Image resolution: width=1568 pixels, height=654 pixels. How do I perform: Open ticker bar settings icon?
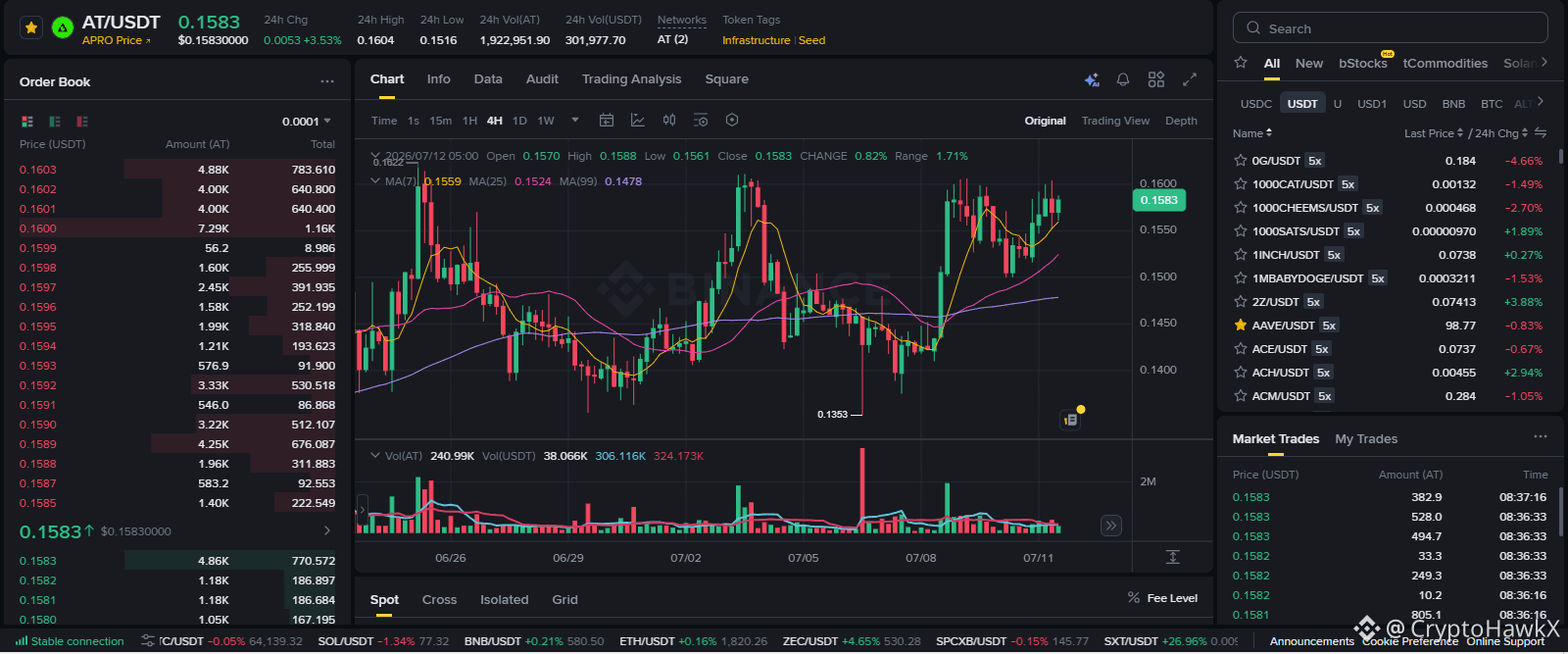148,641
